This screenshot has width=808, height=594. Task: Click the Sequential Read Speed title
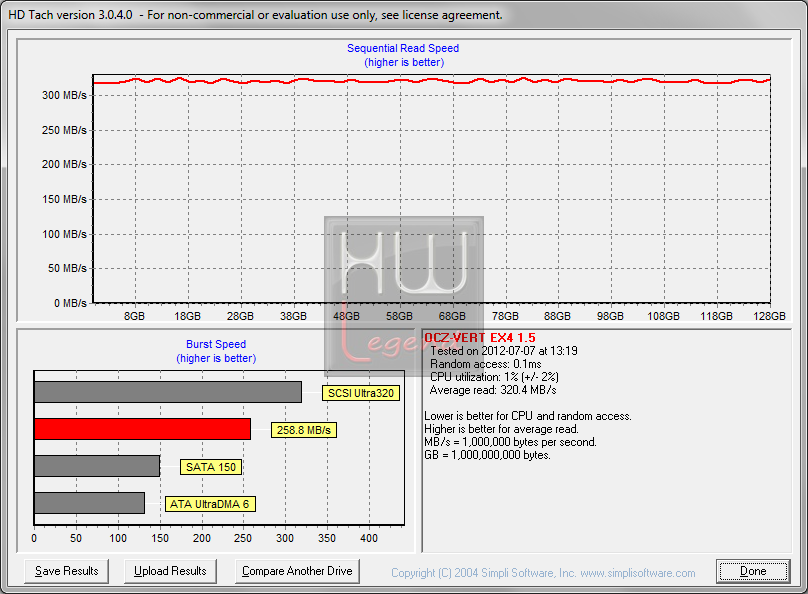coord(403,48)
